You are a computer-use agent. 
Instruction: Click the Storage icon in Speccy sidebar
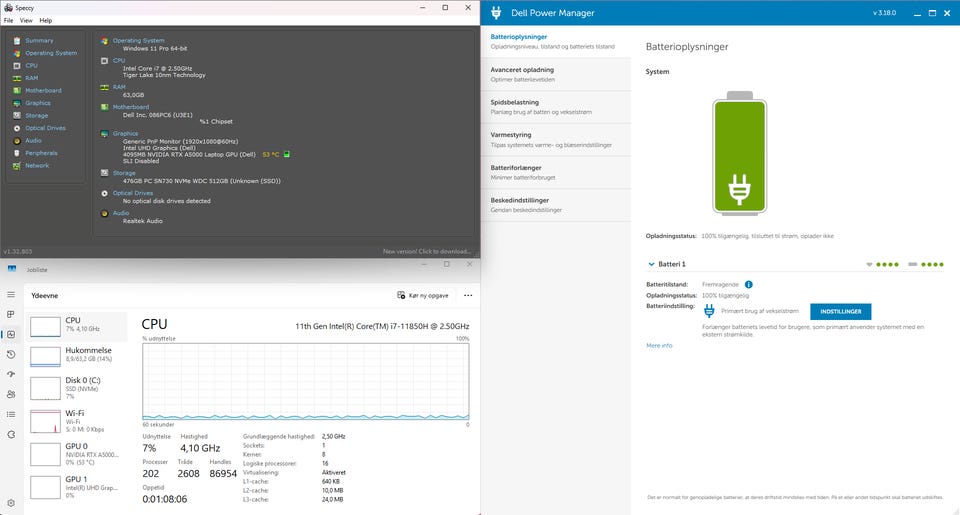[x=17, y=116]
